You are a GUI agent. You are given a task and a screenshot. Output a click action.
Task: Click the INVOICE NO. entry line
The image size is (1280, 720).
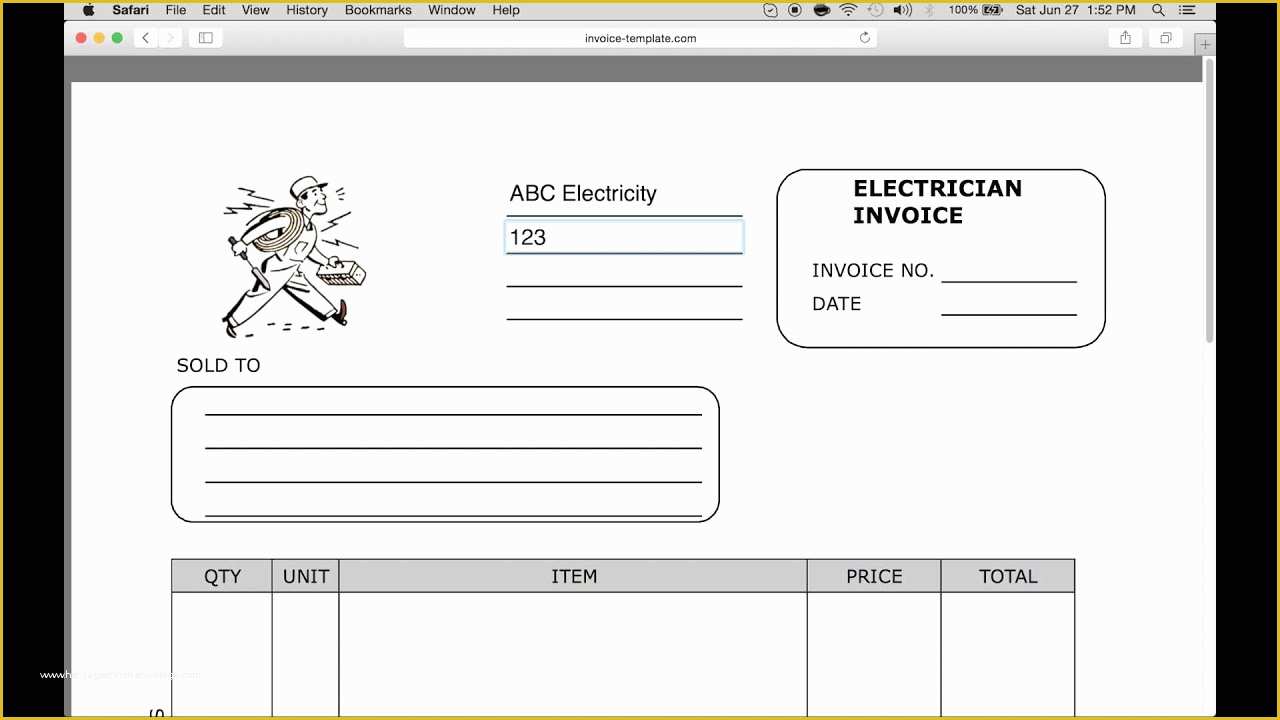point(1009,271)
